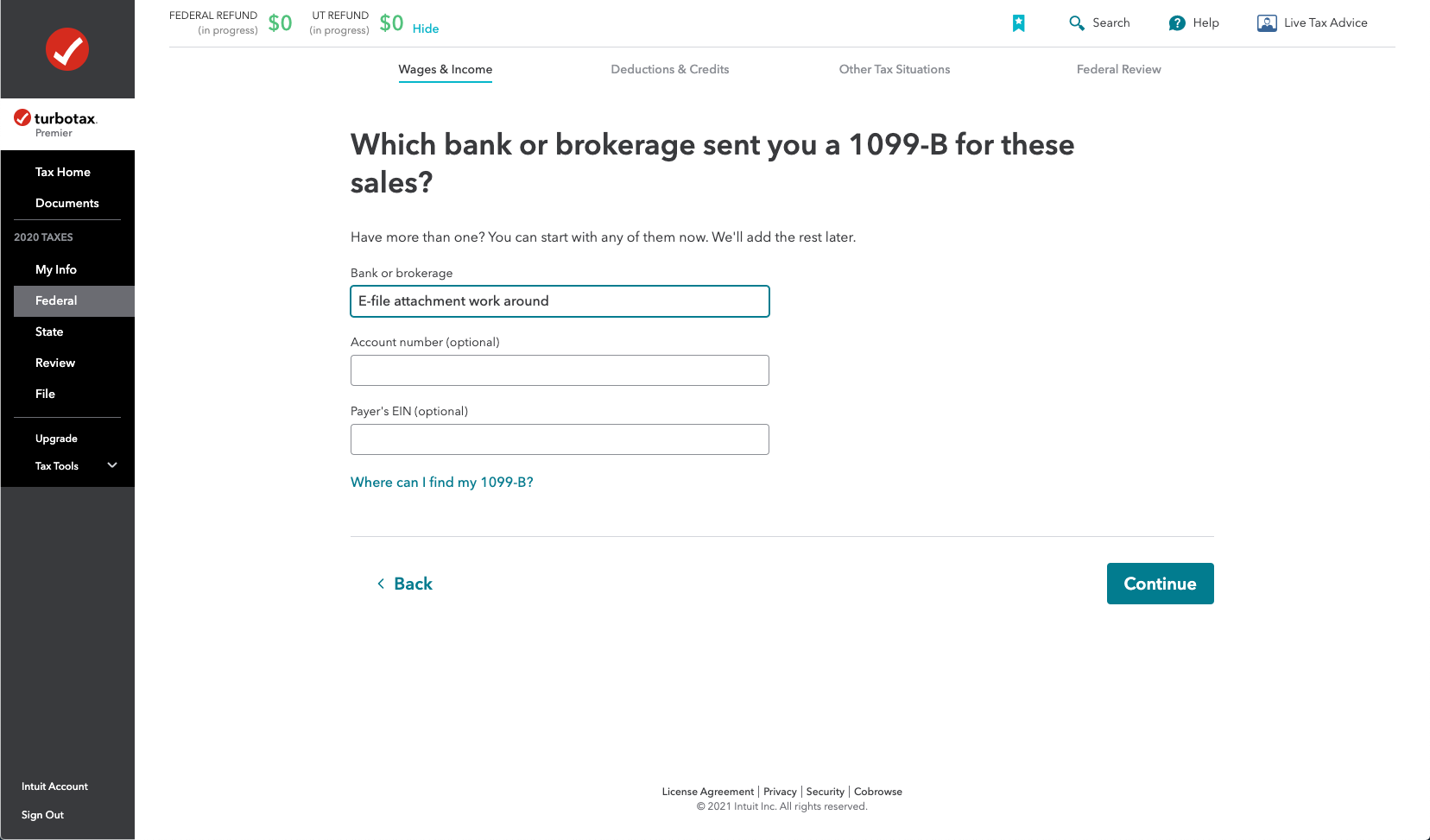Click the bookmark icon in header
The image size is (1430, 840).
[x=1019, y=23]
